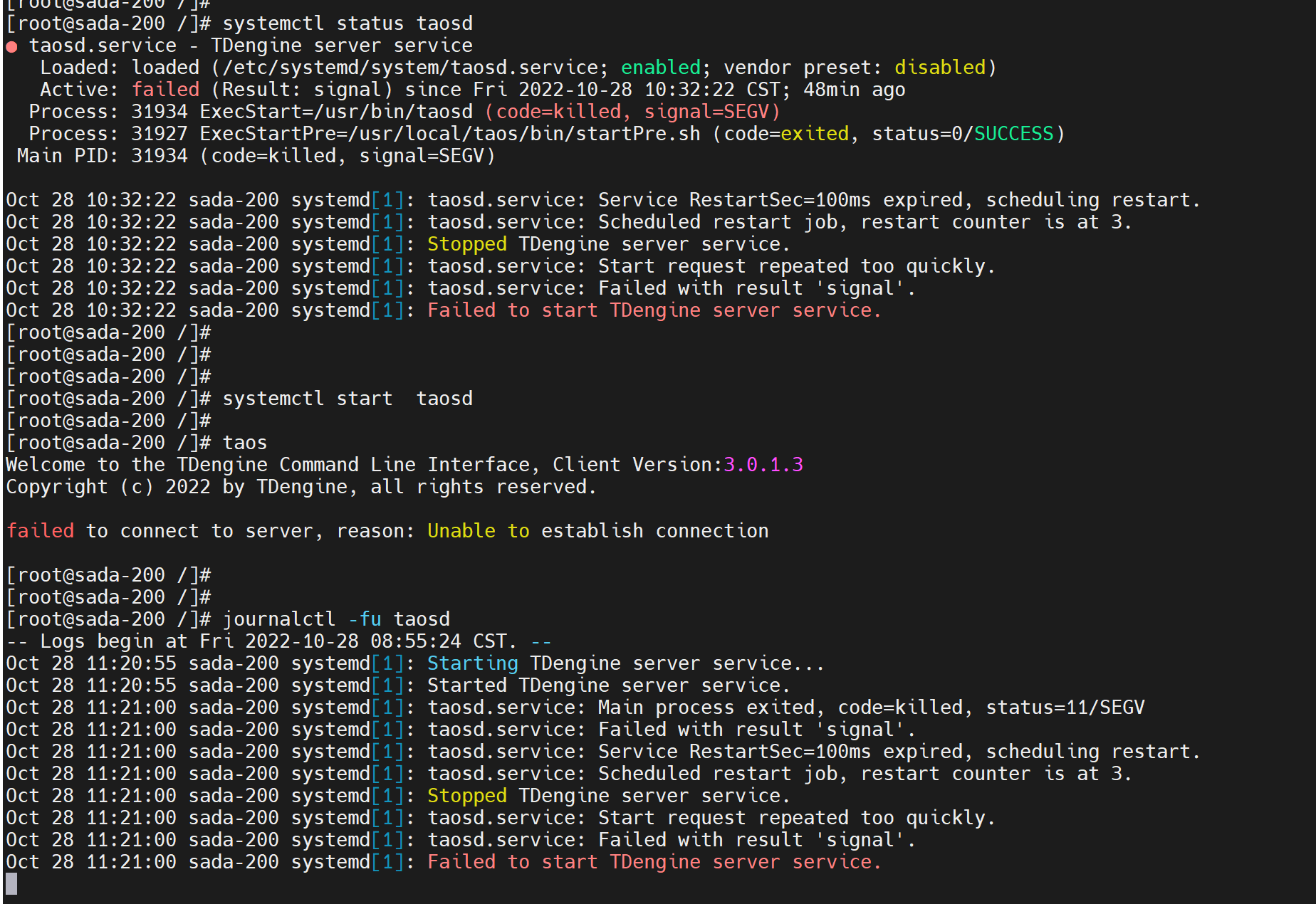Select the failed status indicator text
The image size is (1316, 904).
point(165,89)
